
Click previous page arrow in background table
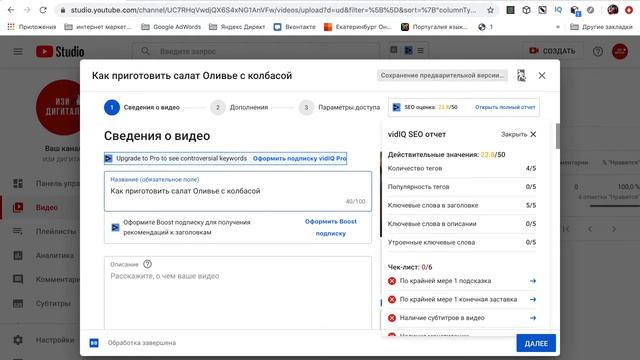click(590, 229)
